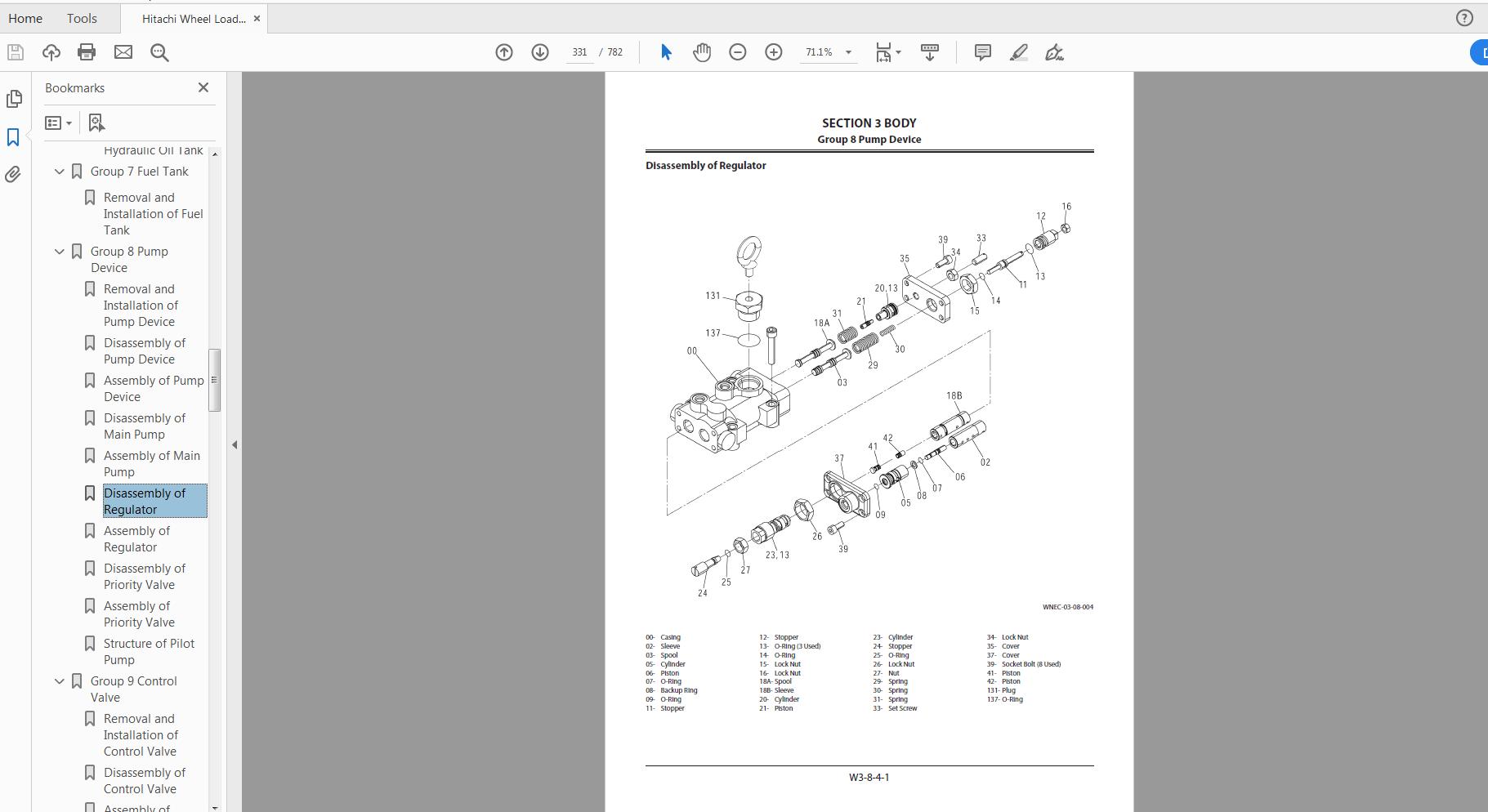The height and width of the screenshot is (812, 1488).
Task: Click the bookmarks panel scrollbar thumb
Action: click(215, 380)
